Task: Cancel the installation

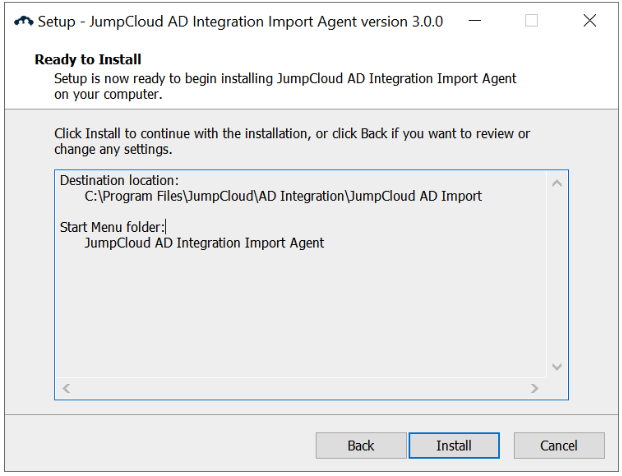Action: [x=559, y=446]
